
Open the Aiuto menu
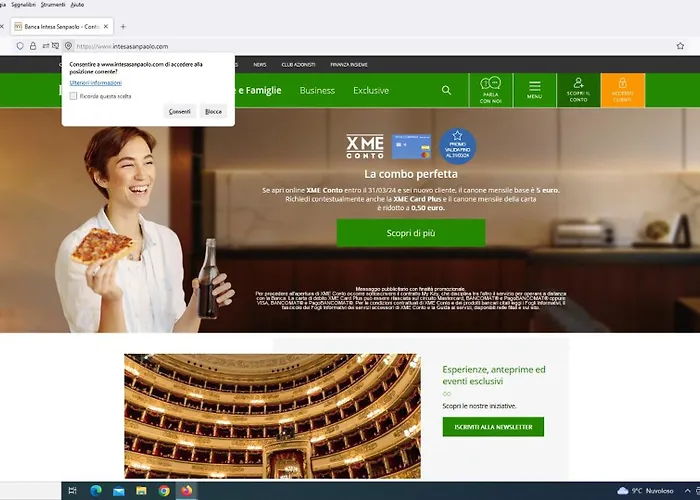click(x=77, y=4)
